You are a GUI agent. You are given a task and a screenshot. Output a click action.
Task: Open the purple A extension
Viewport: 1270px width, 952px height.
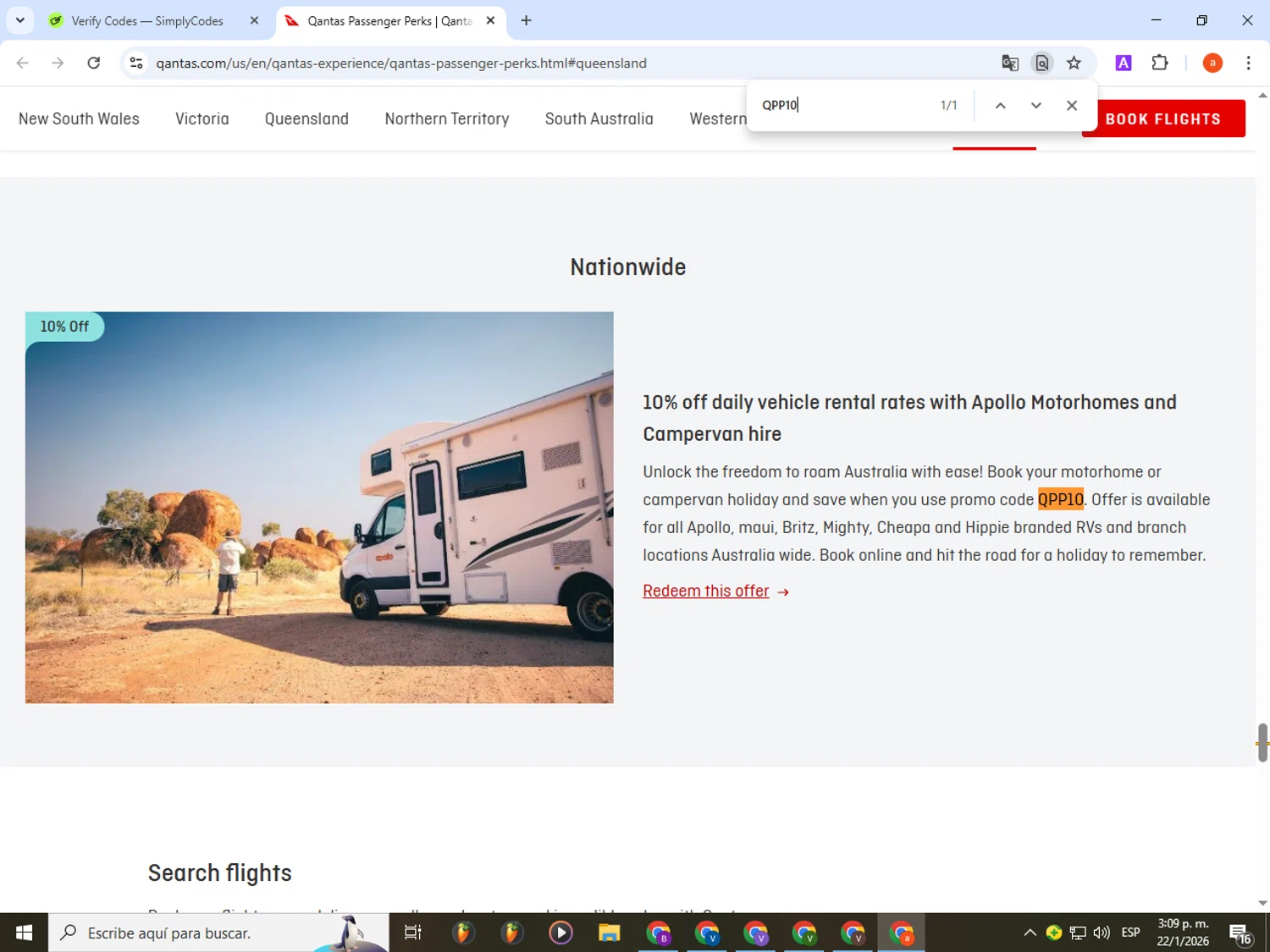point(1124,63)
